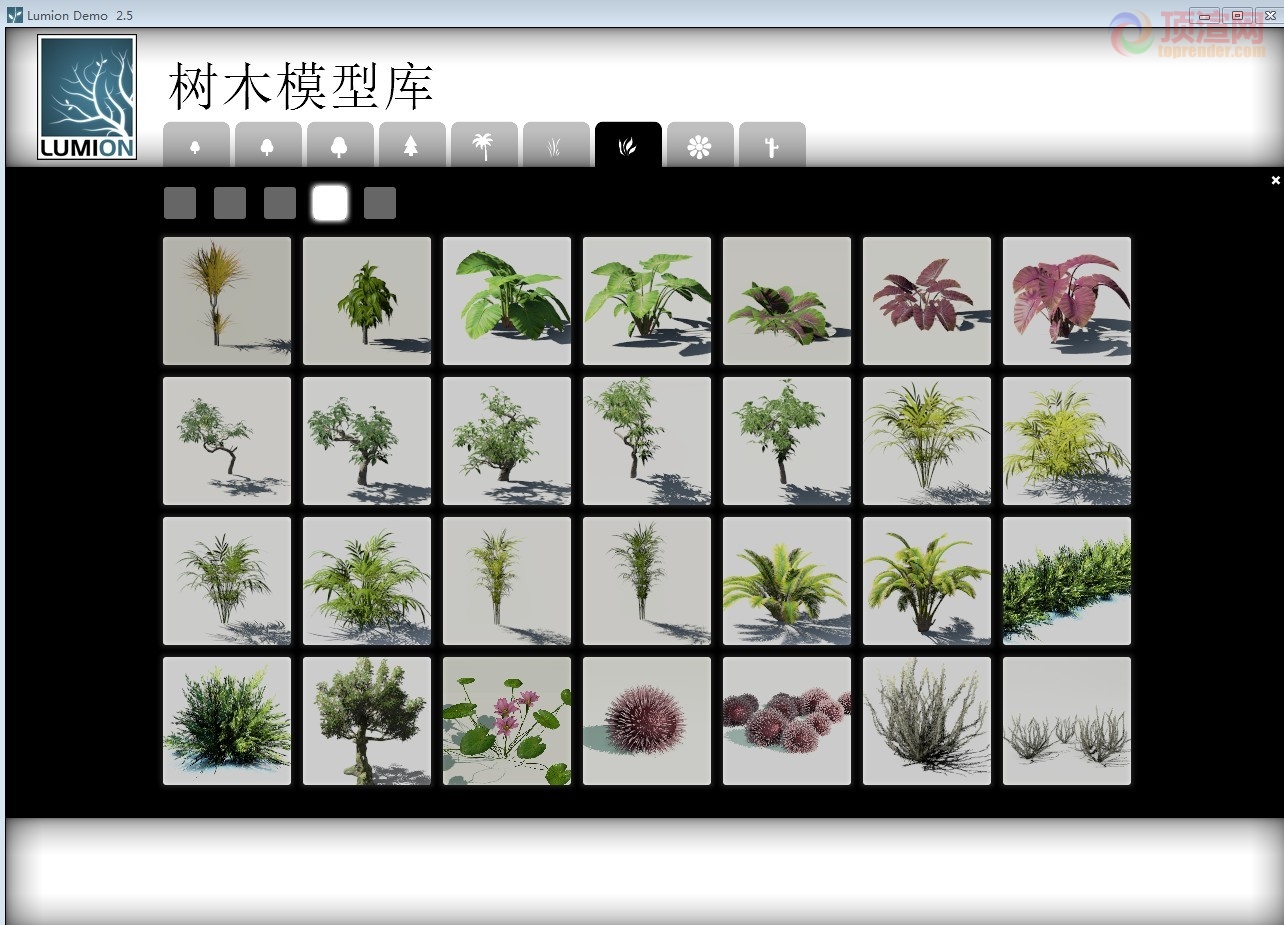Pick the tall slender crooked tree in second row
The image size is (1284, 925).
click(x=647, y=441)
